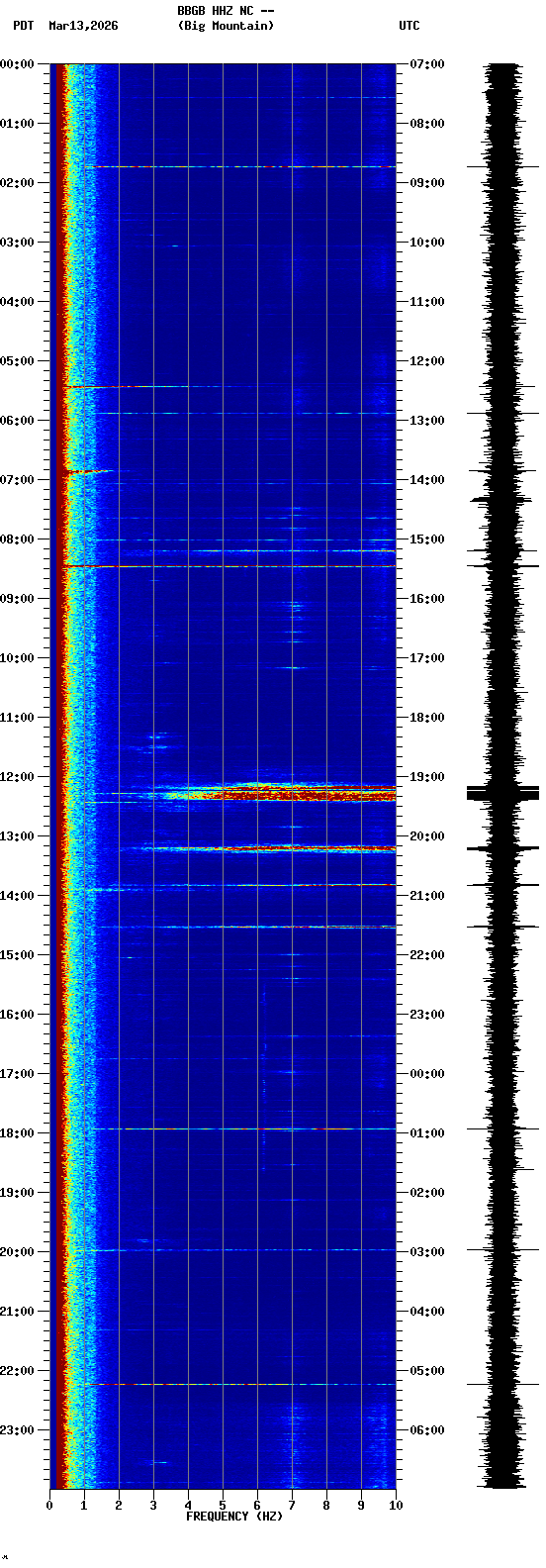Click the UTC time label 13:00
This screenshot has width=546, height=1568.
pyautogui.click(x=427, y=421)
